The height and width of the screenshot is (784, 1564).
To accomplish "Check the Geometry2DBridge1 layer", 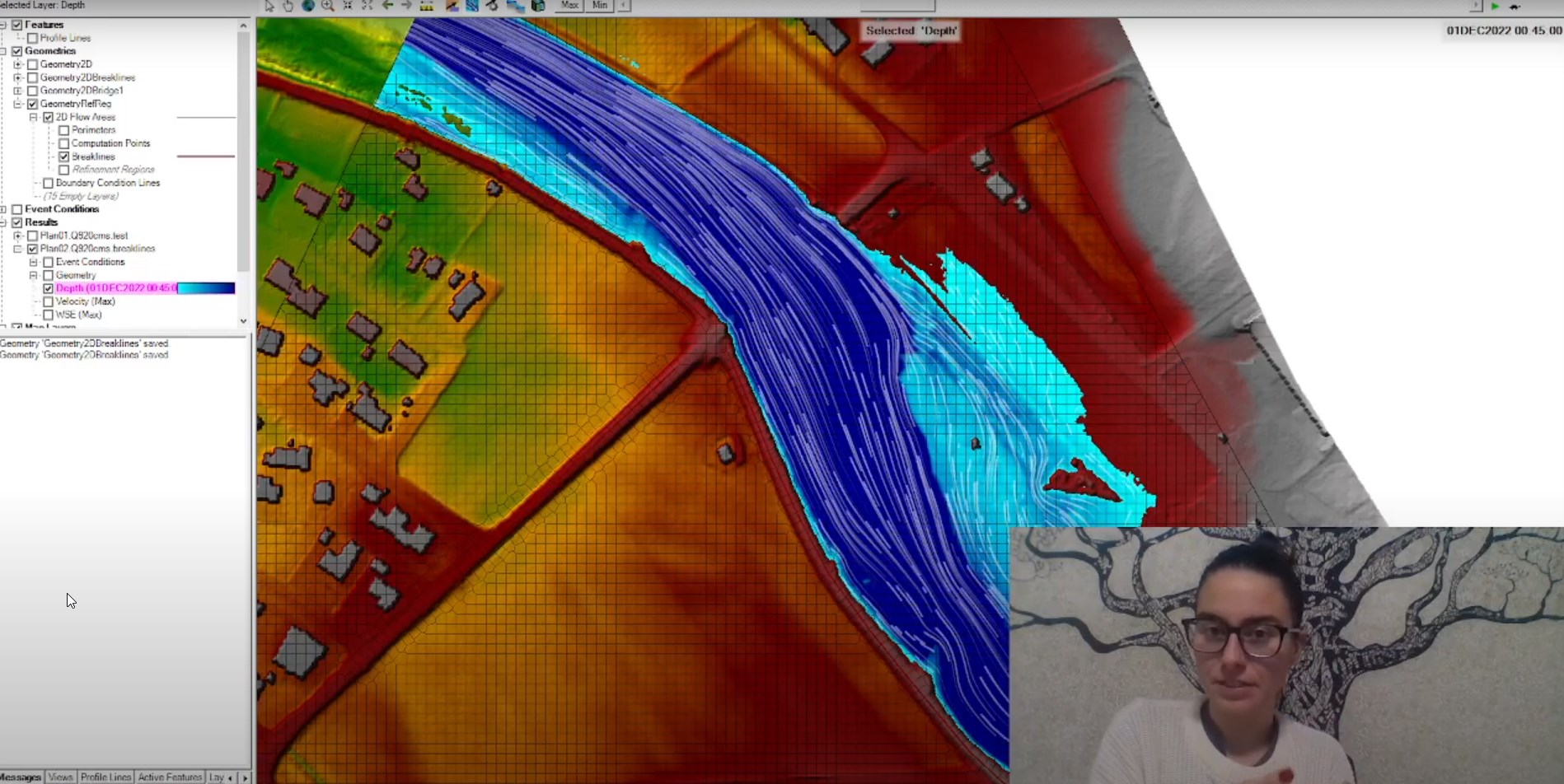I will point(32,91).
